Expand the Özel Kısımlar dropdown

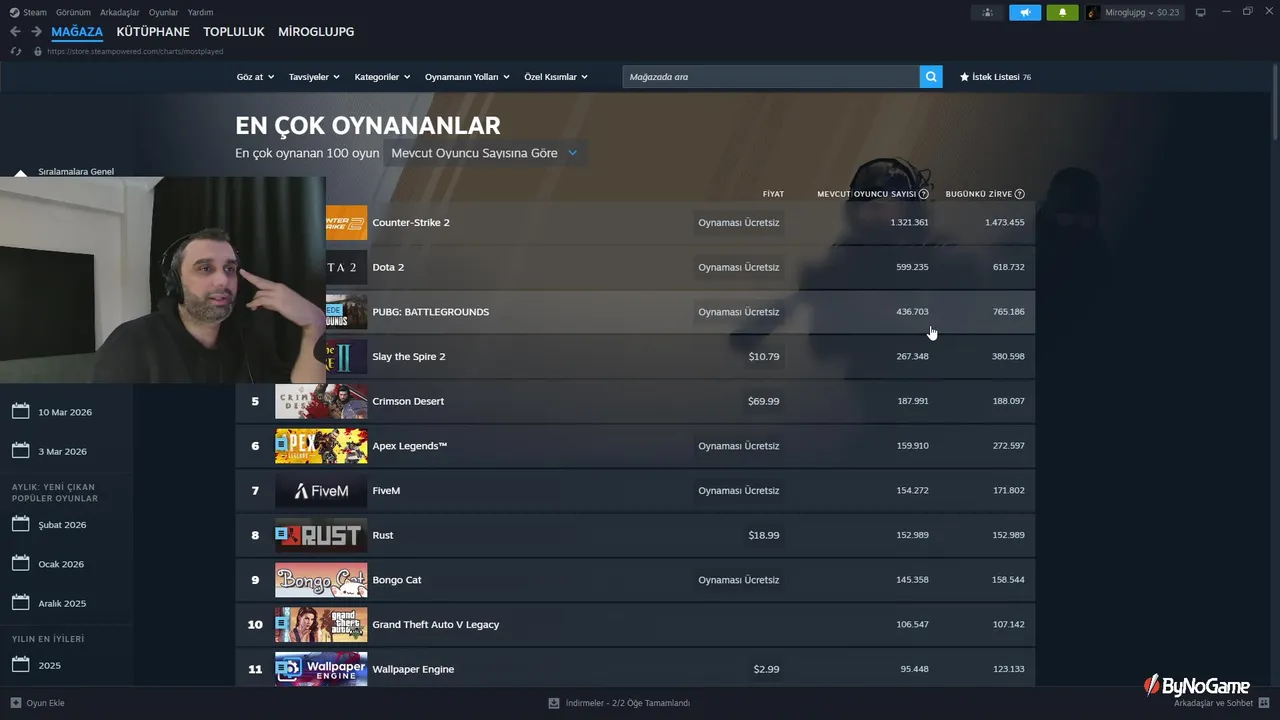(x=556, y=77)
